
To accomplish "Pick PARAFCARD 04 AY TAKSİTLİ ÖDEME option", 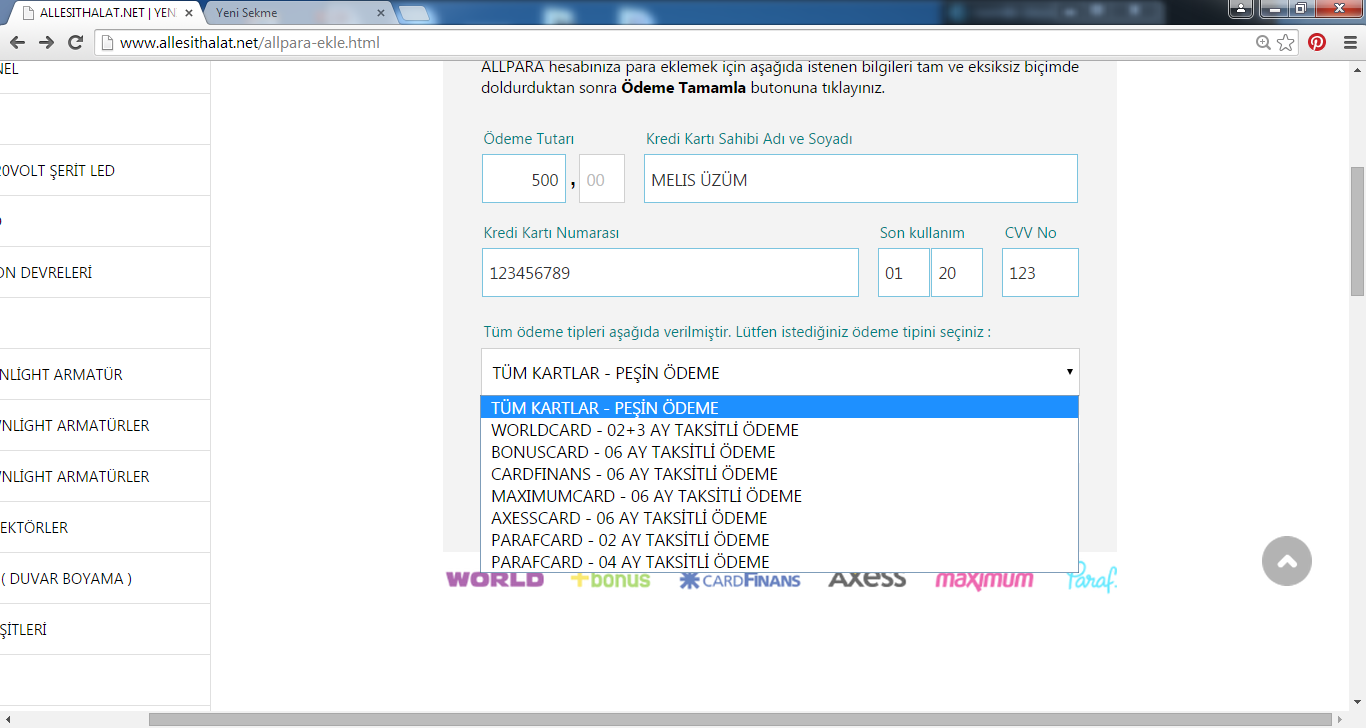I will point(630,562).
